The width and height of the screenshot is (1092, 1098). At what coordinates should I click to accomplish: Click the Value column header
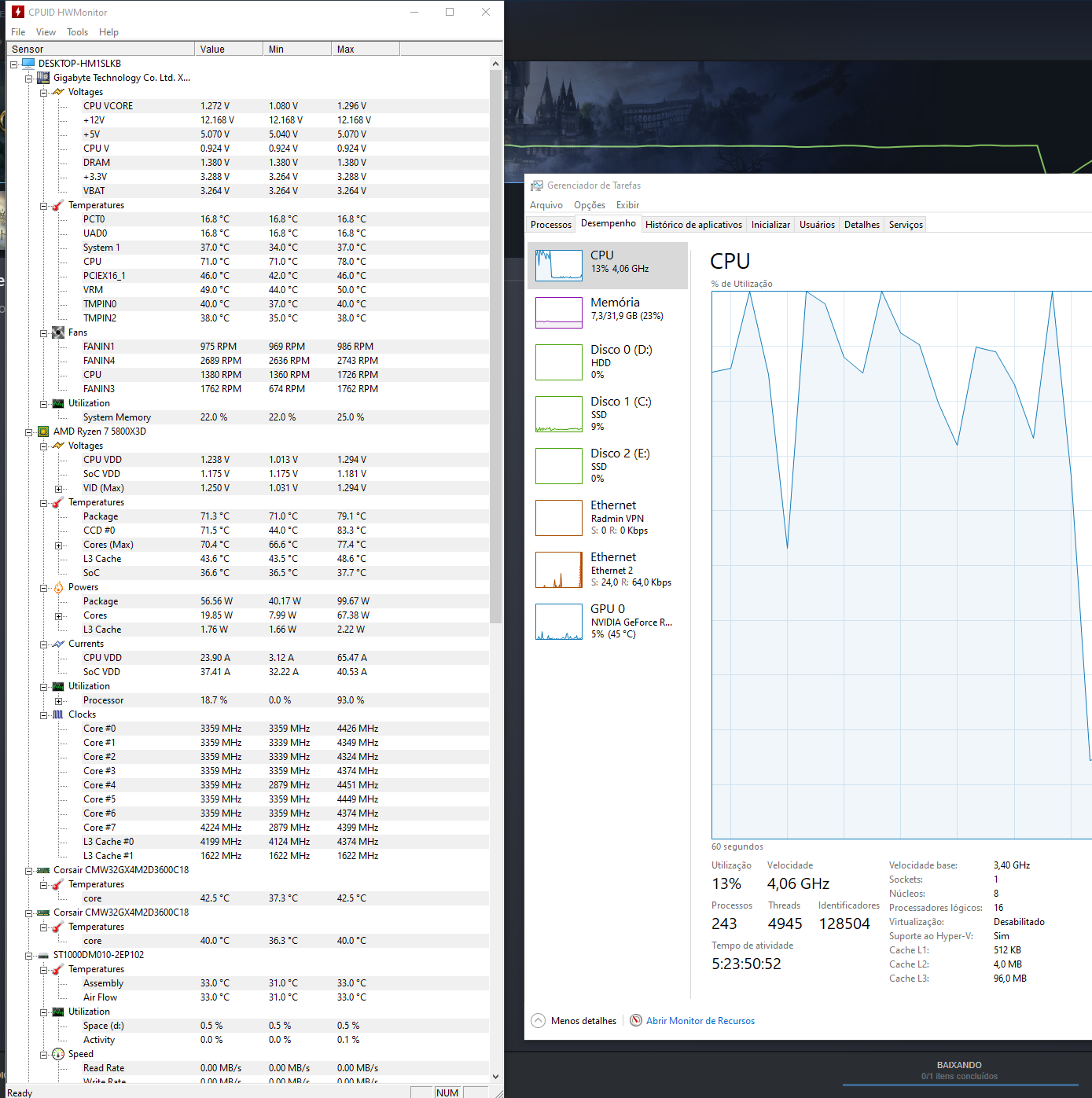(x=229, y=49)
